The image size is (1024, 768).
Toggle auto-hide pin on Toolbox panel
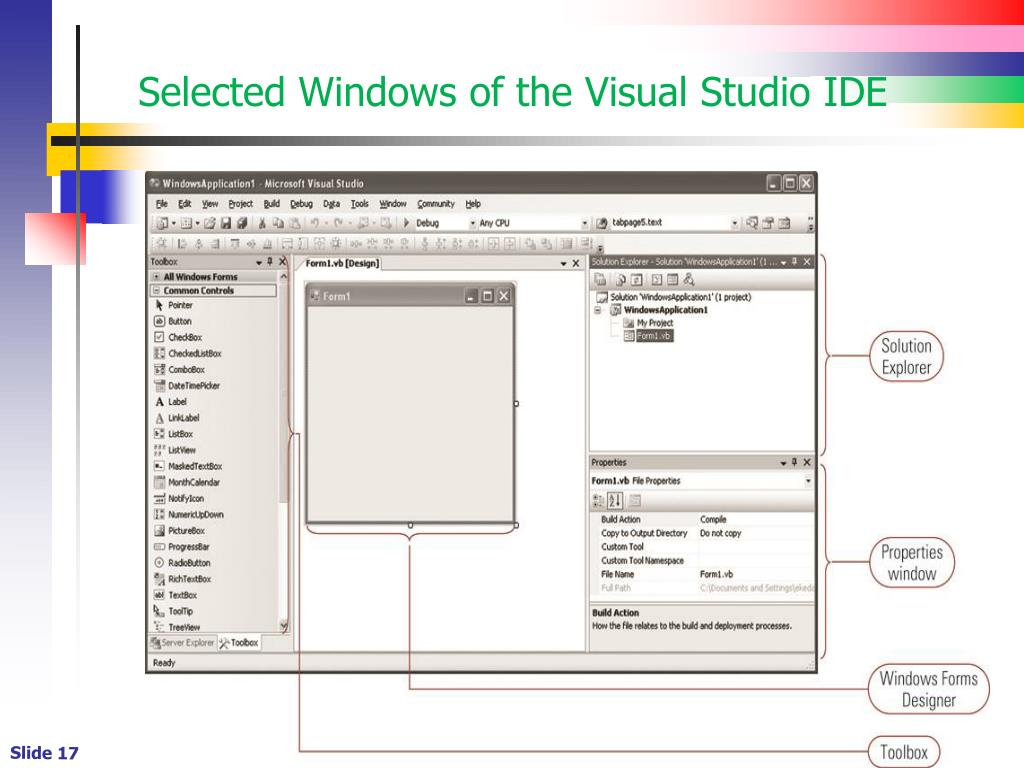coord(270,262)
